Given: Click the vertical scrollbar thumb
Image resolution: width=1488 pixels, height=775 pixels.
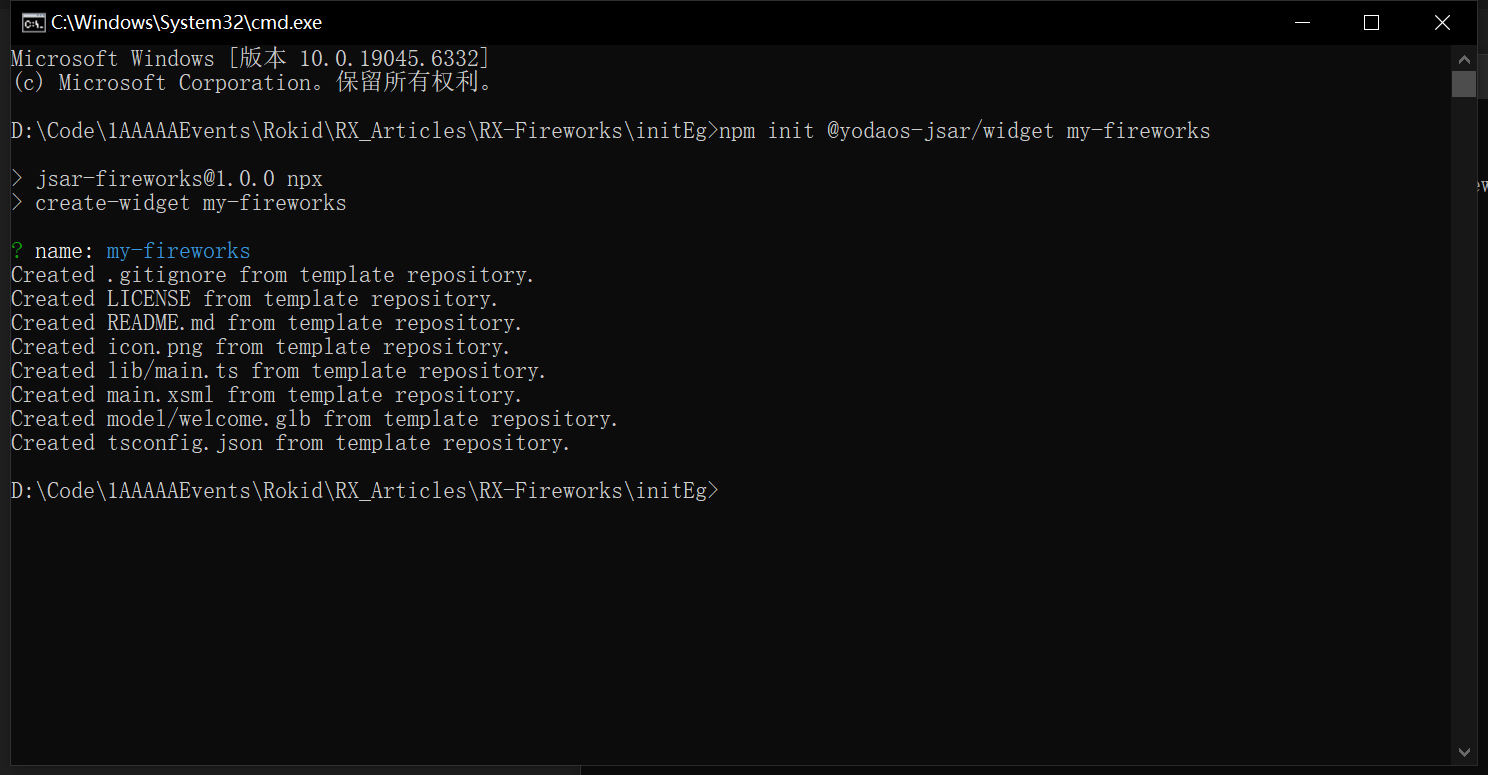Looking at the screenshot, I should [1464, 84].
